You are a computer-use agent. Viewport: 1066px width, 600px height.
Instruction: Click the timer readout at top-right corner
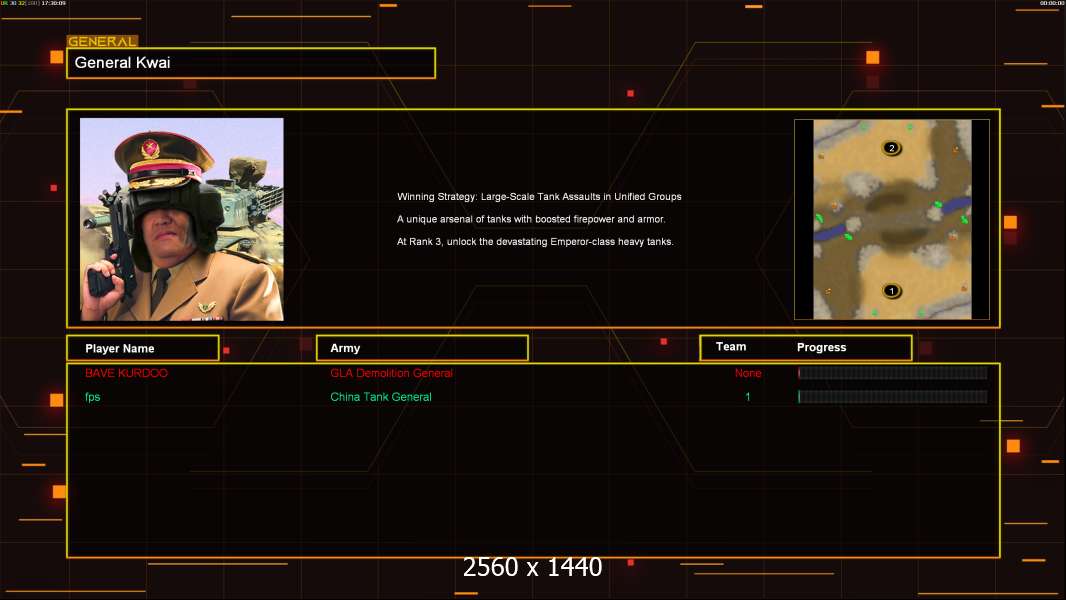[1052, 3]
